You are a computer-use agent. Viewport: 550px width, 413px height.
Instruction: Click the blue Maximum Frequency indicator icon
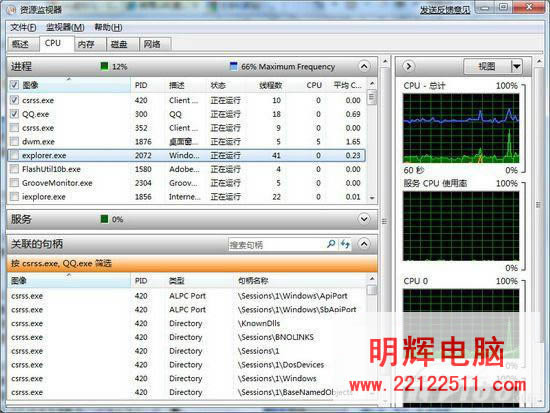coord(233,66)
